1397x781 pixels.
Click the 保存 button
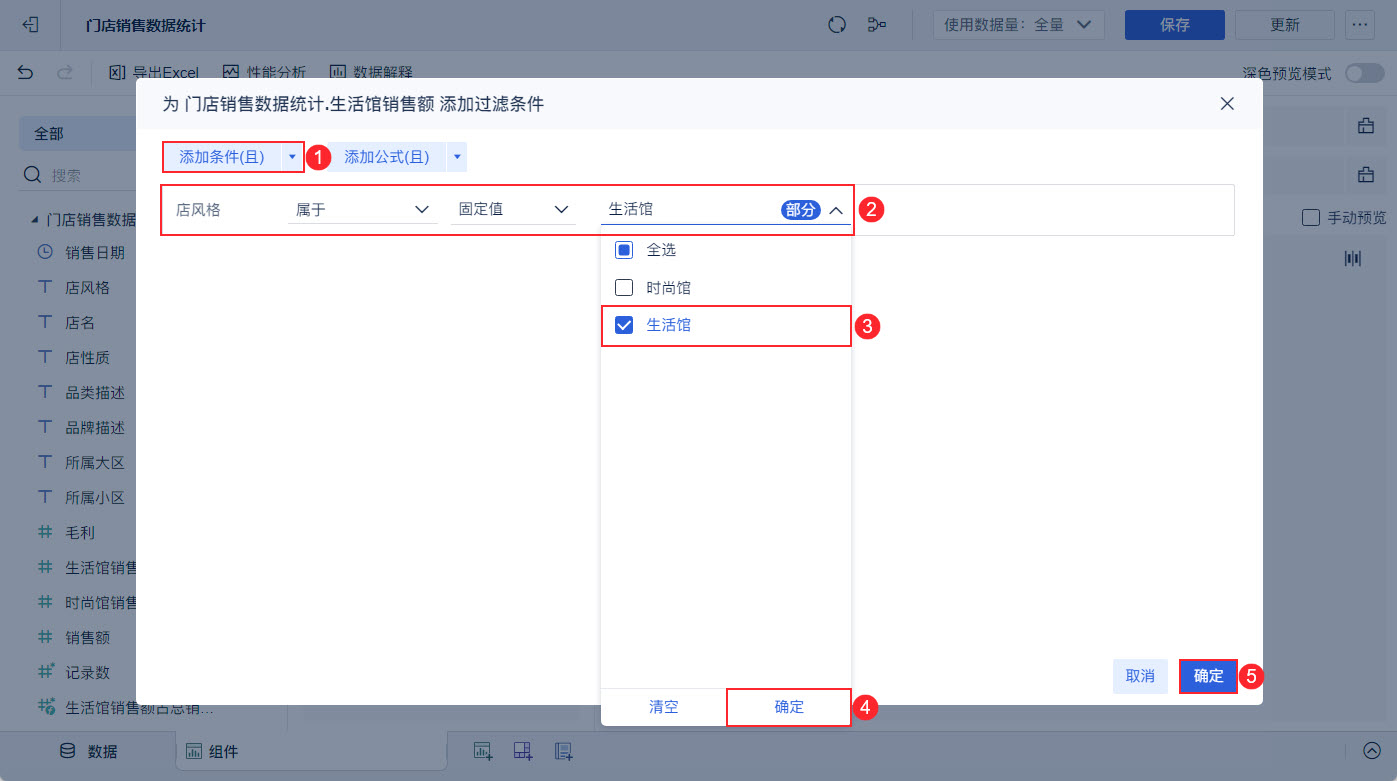pyautogui.click(x=1175, y=25)
